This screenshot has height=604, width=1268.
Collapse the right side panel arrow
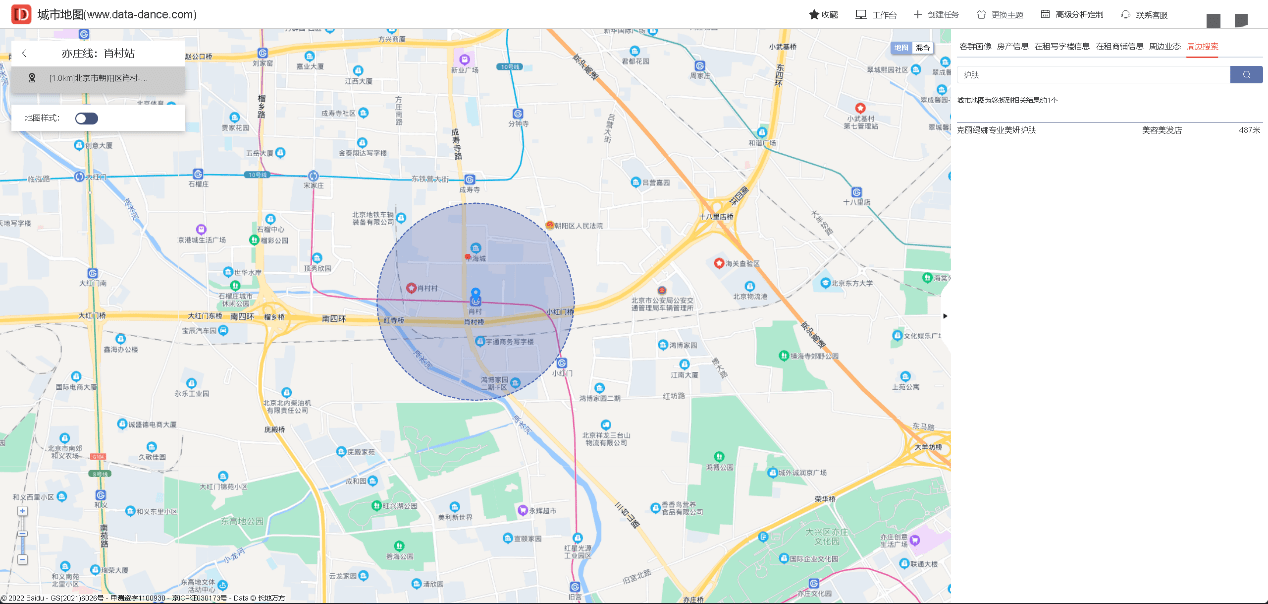[946, 316]
